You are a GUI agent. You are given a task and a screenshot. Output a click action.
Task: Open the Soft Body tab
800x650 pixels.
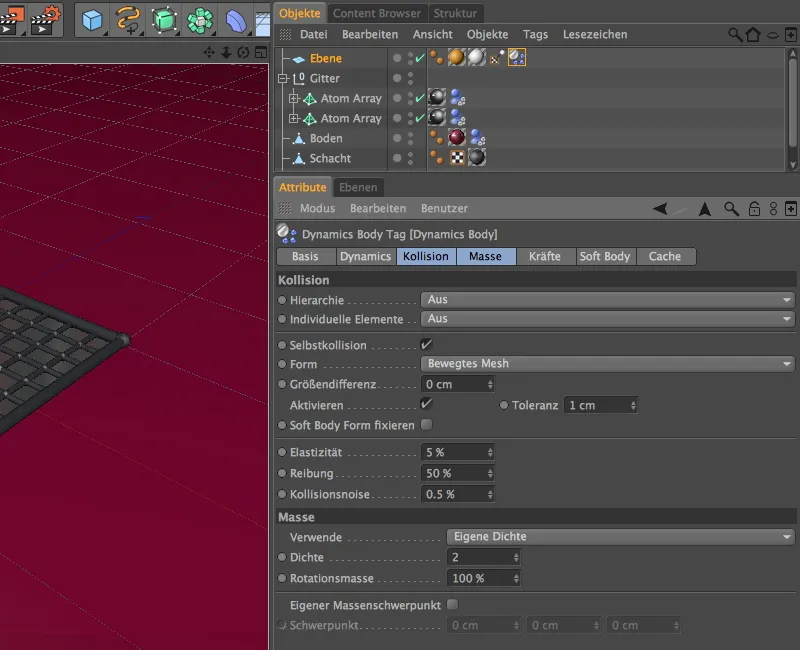tap(605, 256)
